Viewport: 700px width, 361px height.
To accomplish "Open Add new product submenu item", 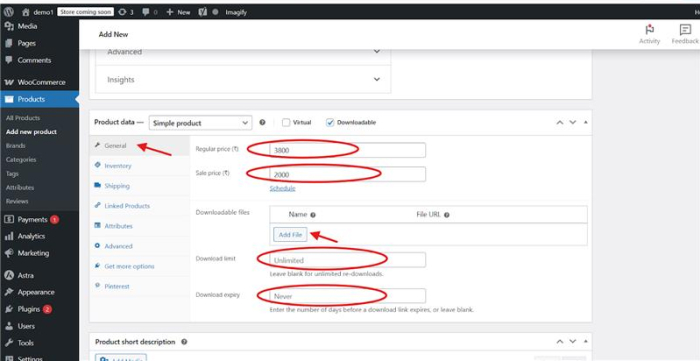I will click(x=31, y=132).
